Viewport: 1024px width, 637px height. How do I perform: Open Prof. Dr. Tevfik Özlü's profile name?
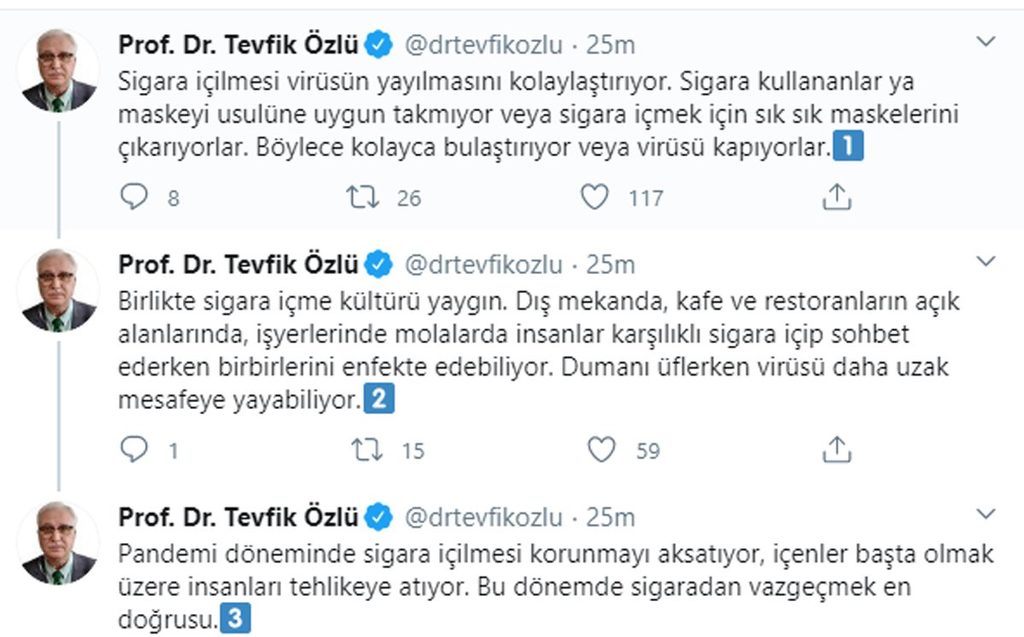(x=238, y=43)
